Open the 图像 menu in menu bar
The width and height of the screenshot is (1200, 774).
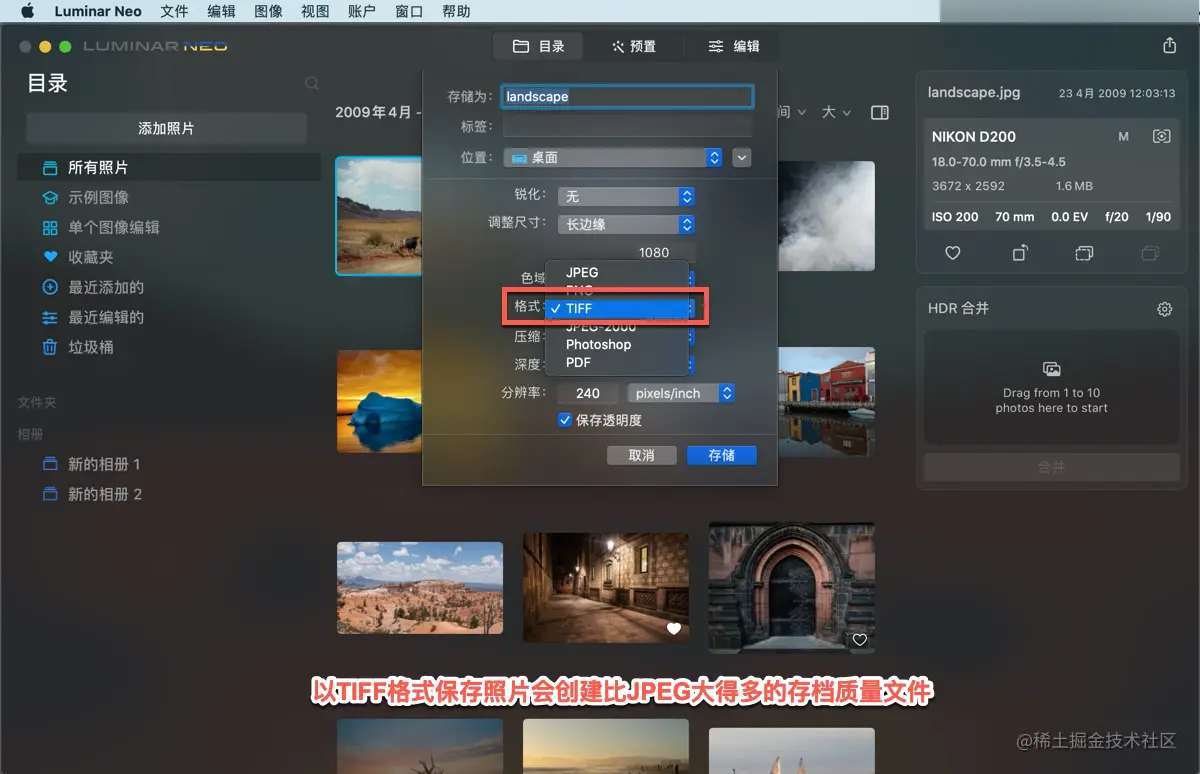tap(268, 12)
